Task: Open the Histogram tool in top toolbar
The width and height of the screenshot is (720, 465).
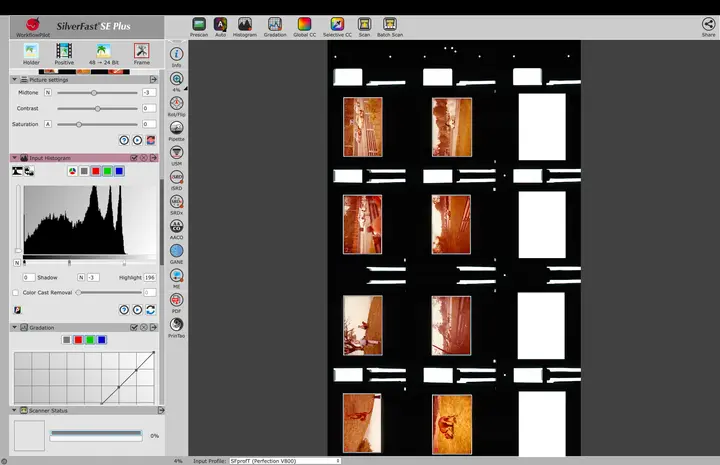Action: pos(245,27)
